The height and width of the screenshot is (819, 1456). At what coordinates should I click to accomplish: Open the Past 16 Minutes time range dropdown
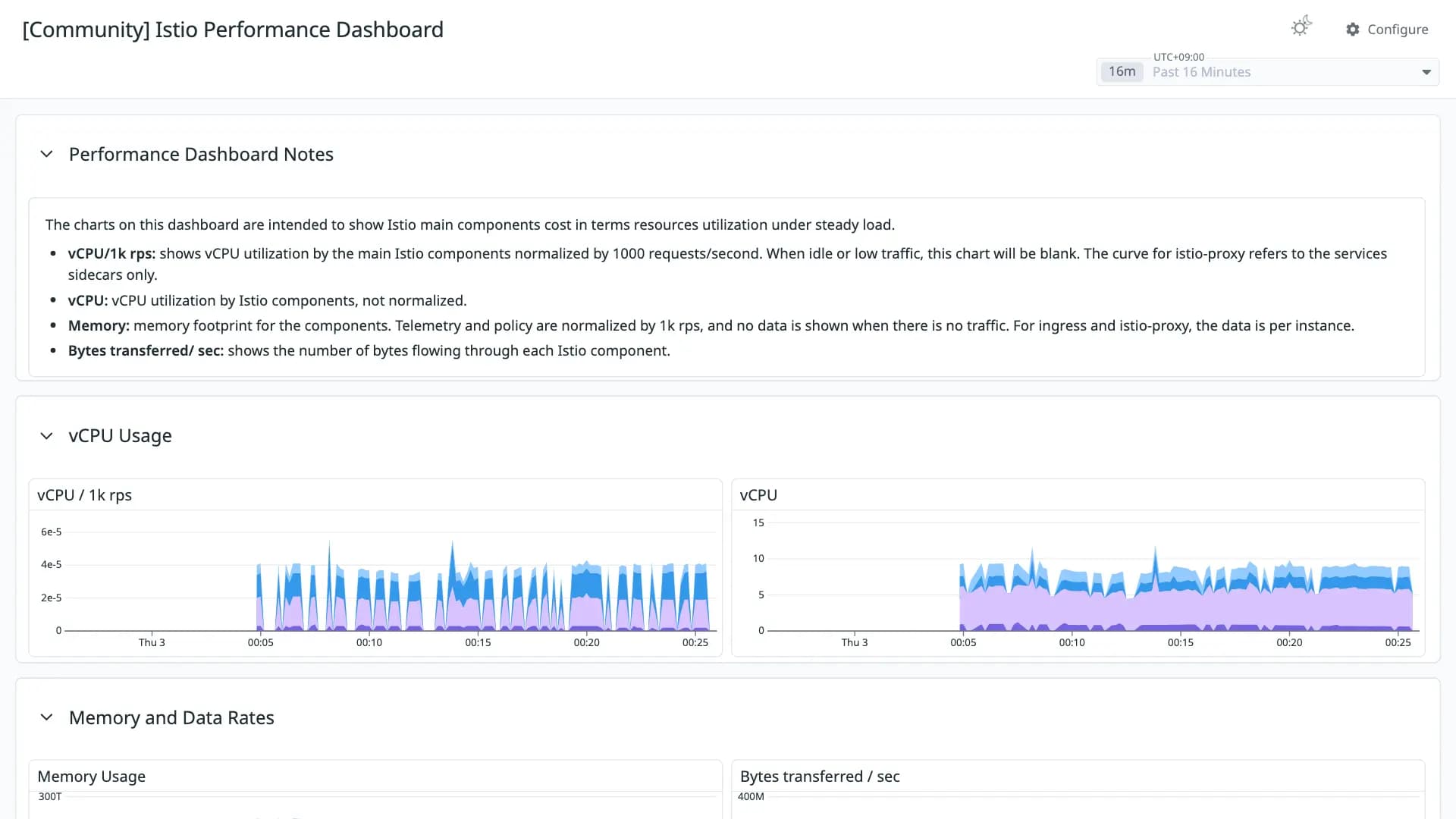pos(1268,72)
